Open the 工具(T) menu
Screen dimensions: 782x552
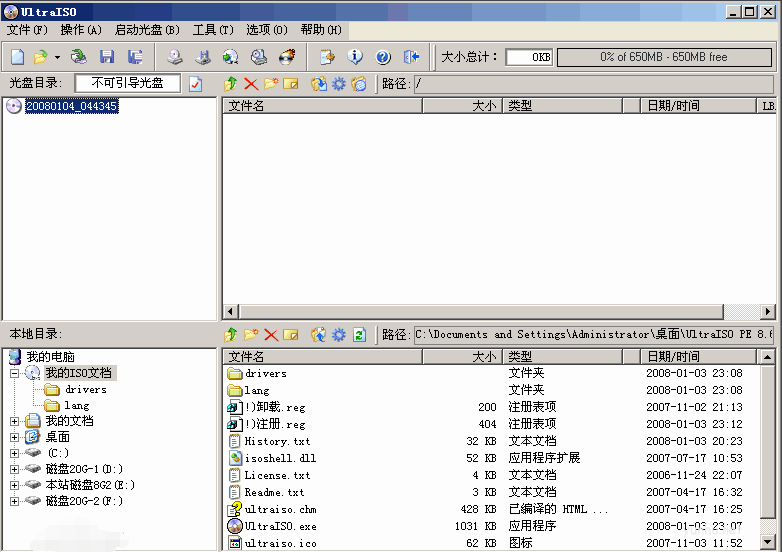click(x=212, y=30)
